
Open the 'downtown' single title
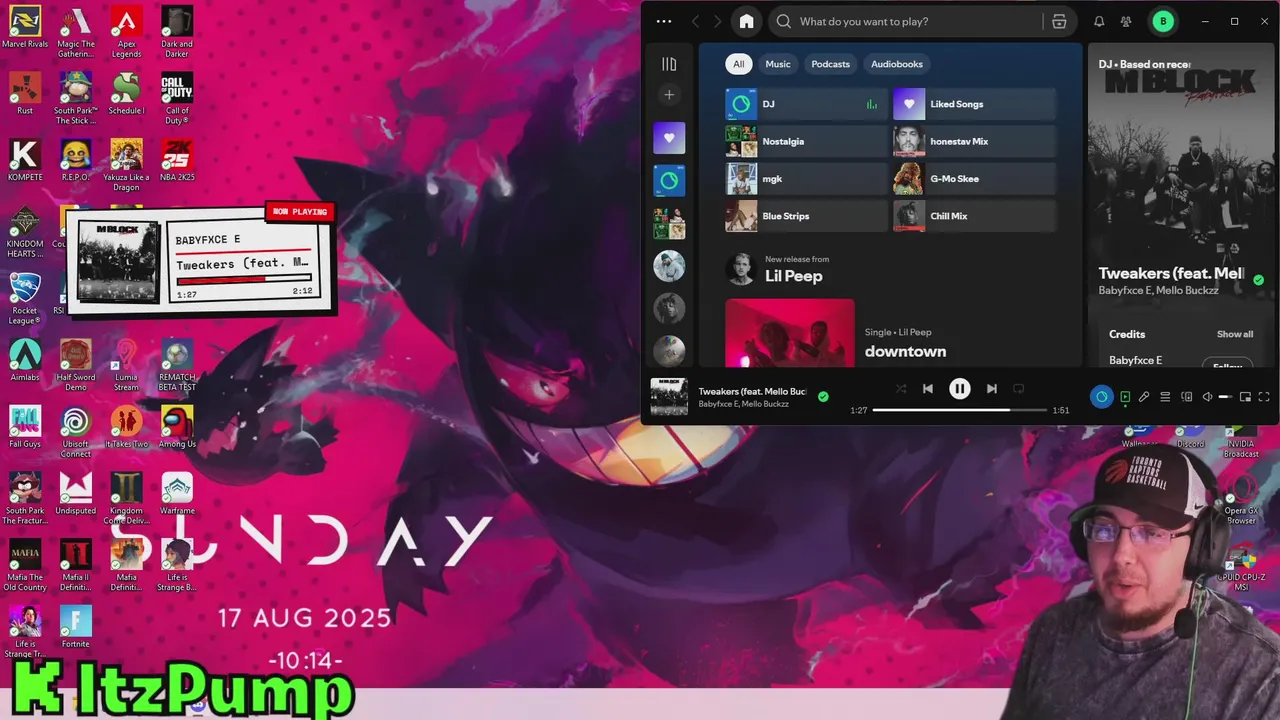click(x=905, y=351)
